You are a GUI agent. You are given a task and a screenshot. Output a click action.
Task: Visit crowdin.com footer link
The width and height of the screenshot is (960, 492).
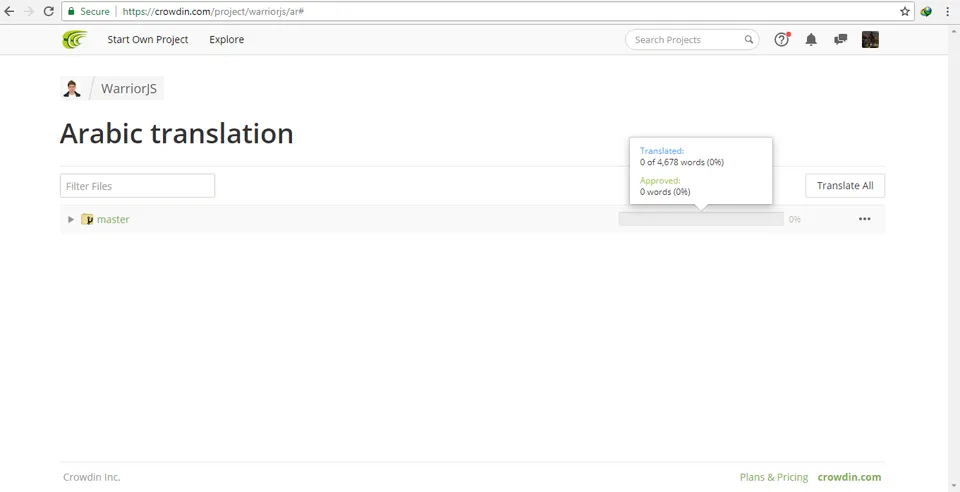pyautogui.click(x=850, y=477)
